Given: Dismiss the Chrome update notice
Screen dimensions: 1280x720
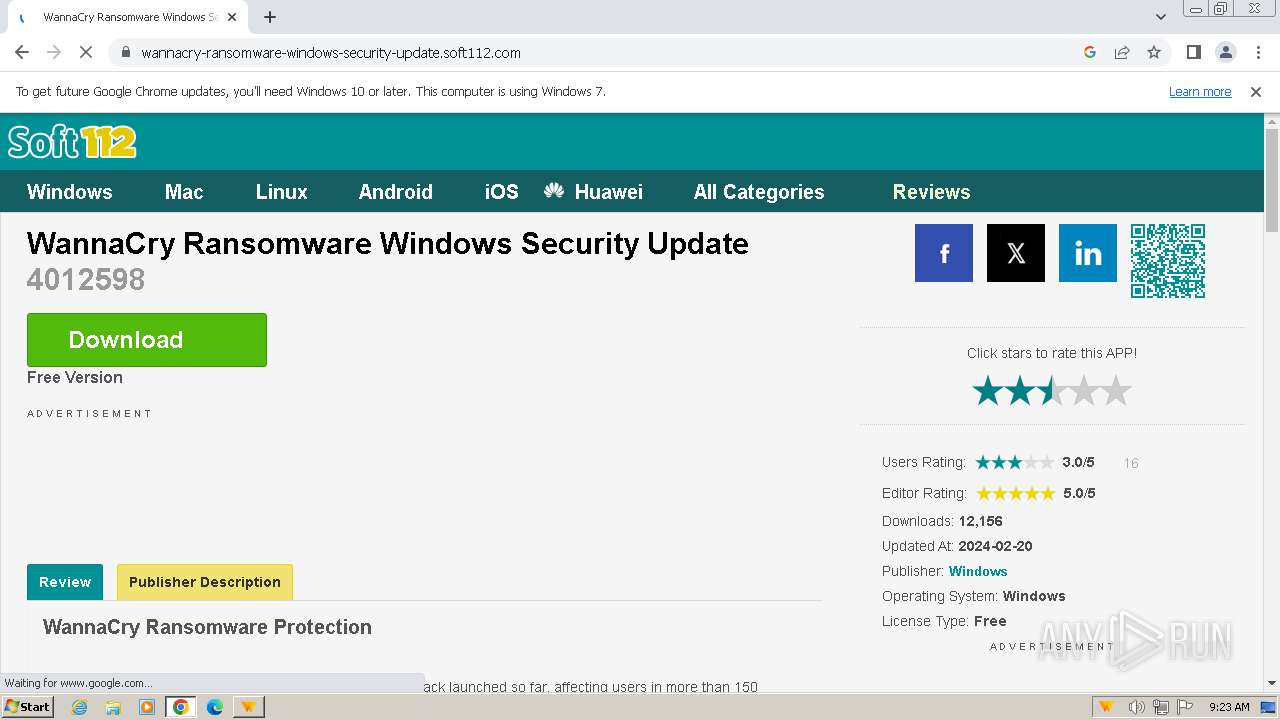Looking at the screenshot, I should [1256, 91].
